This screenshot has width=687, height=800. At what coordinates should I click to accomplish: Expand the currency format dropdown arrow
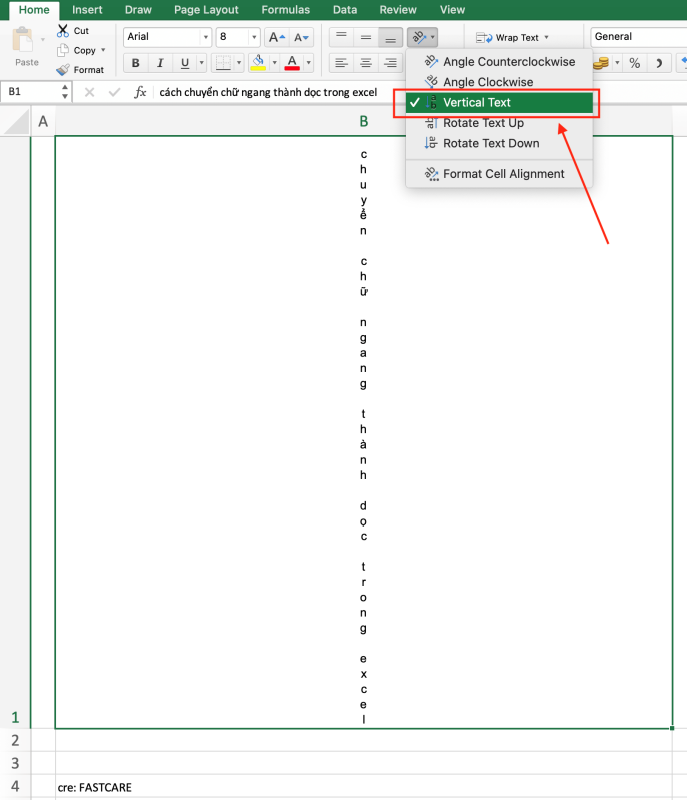[x=617, y=63]
